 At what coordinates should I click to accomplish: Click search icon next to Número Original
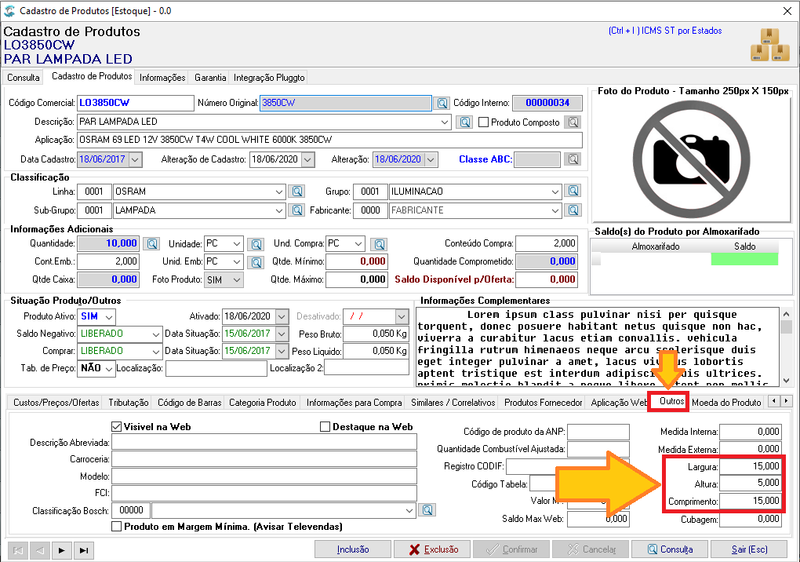pos(442,103)
